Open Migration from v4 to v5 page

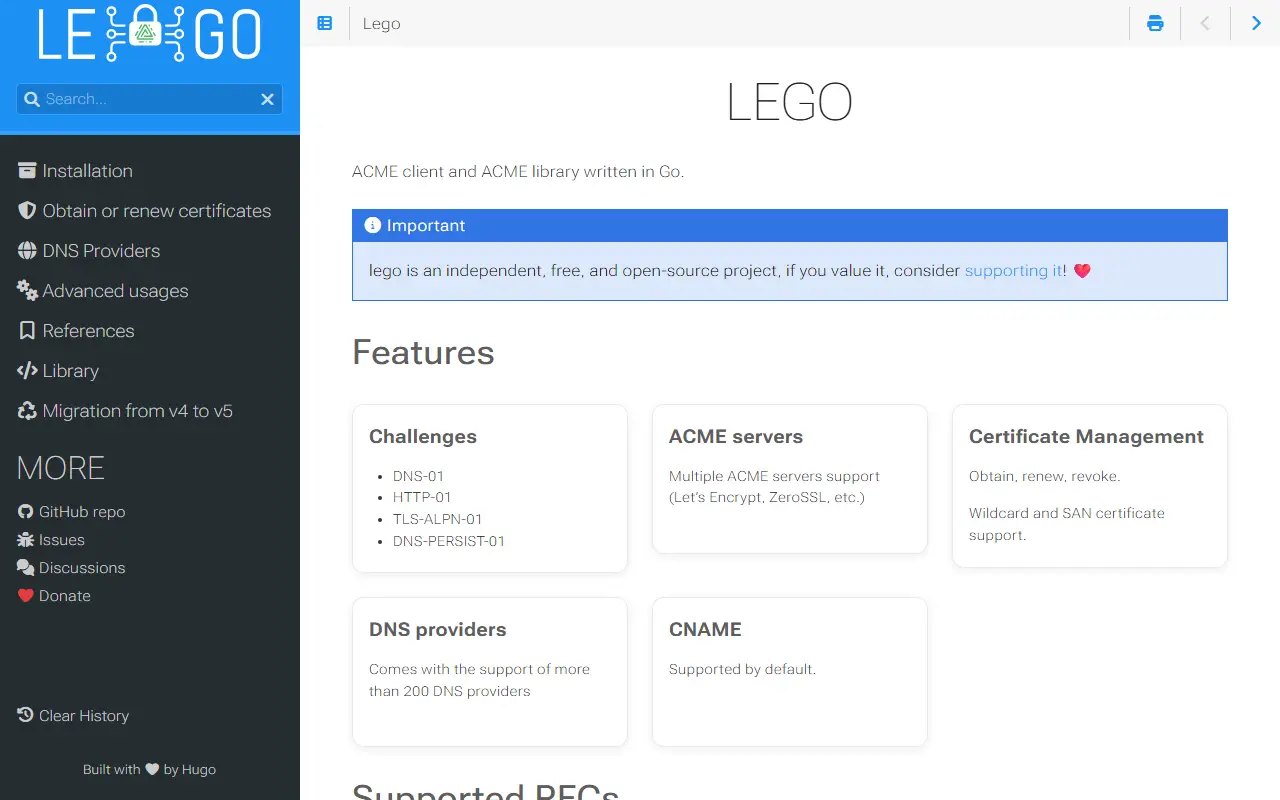[138, 411]
